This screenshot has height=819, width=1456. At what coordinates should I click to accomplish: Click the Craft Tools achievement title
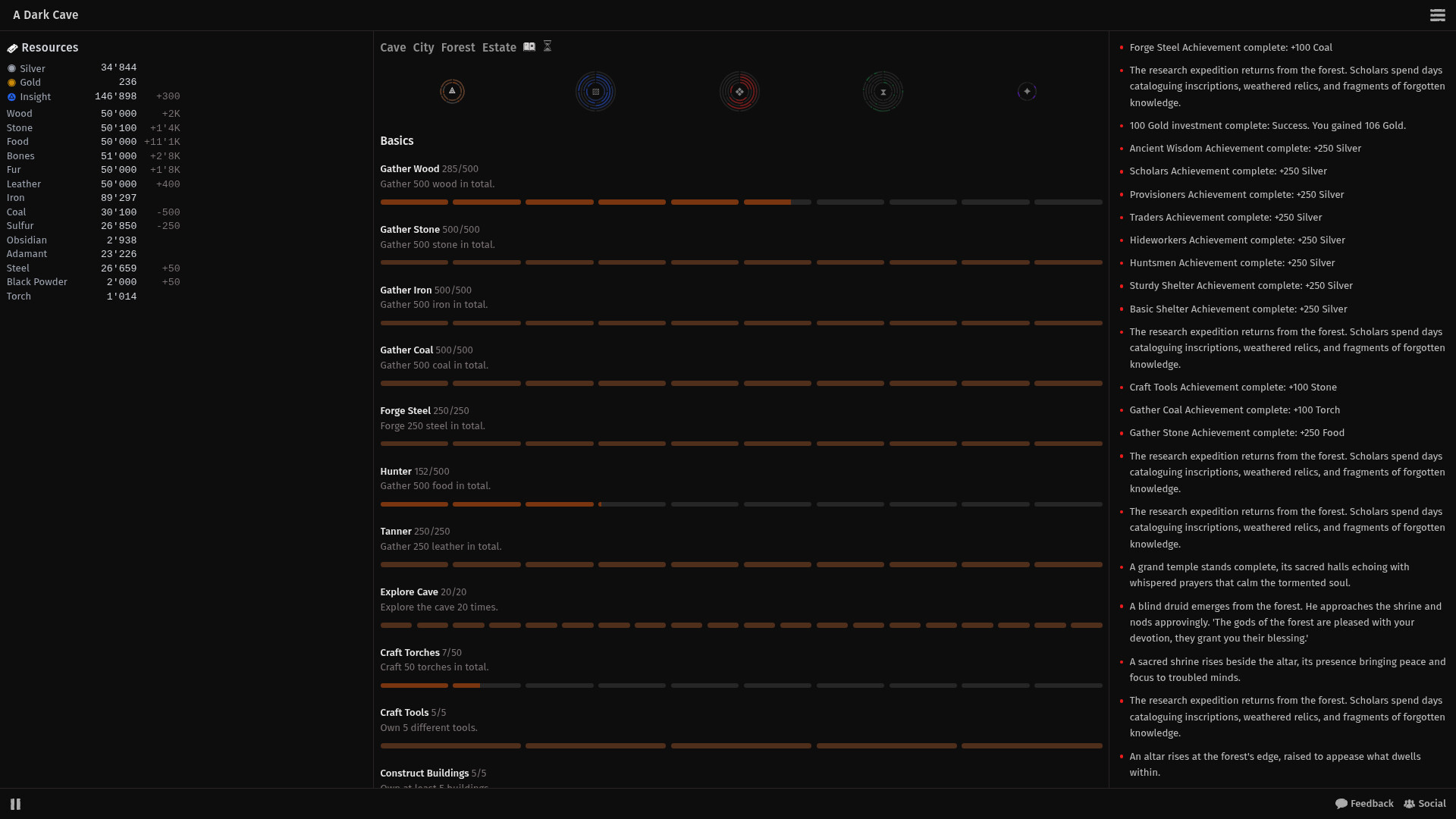click(x=404, y=712)
